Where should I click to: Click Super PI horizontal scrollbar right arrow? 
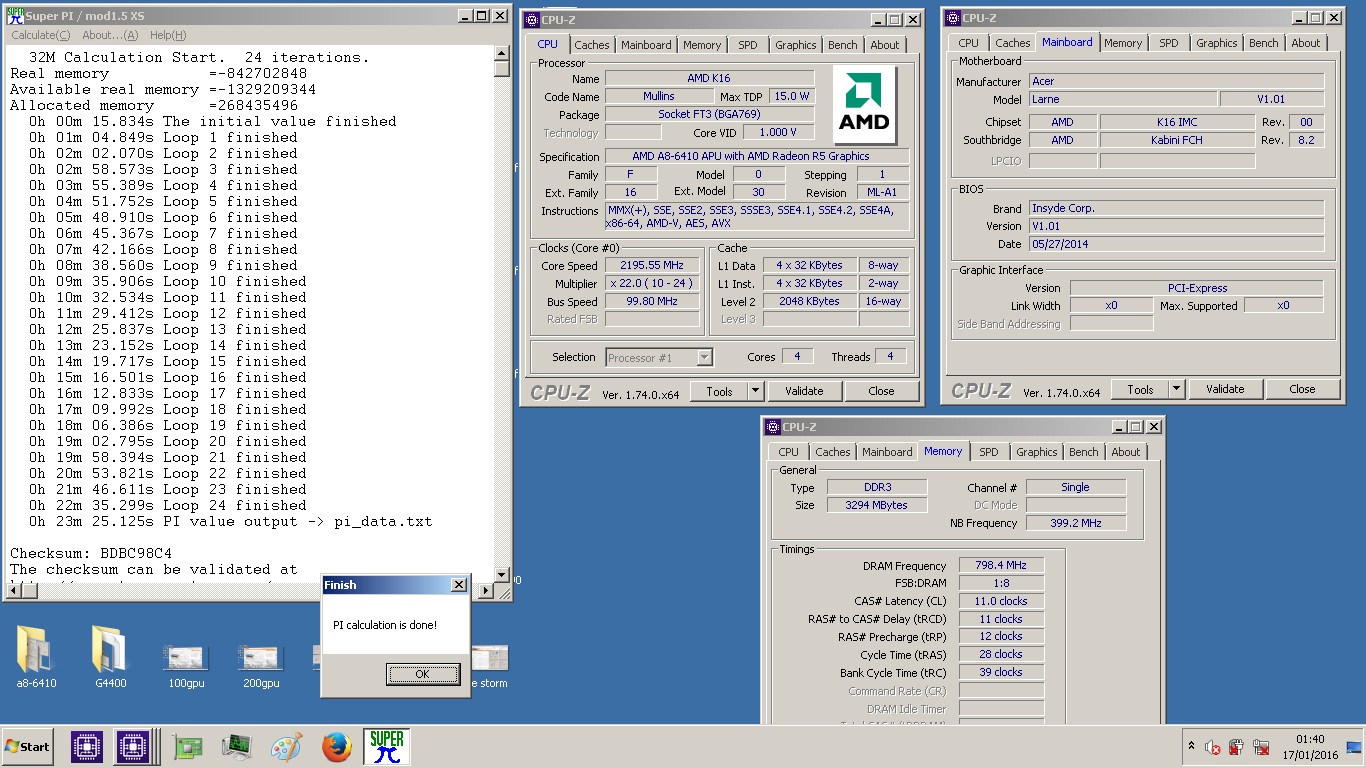coord(487,591)
